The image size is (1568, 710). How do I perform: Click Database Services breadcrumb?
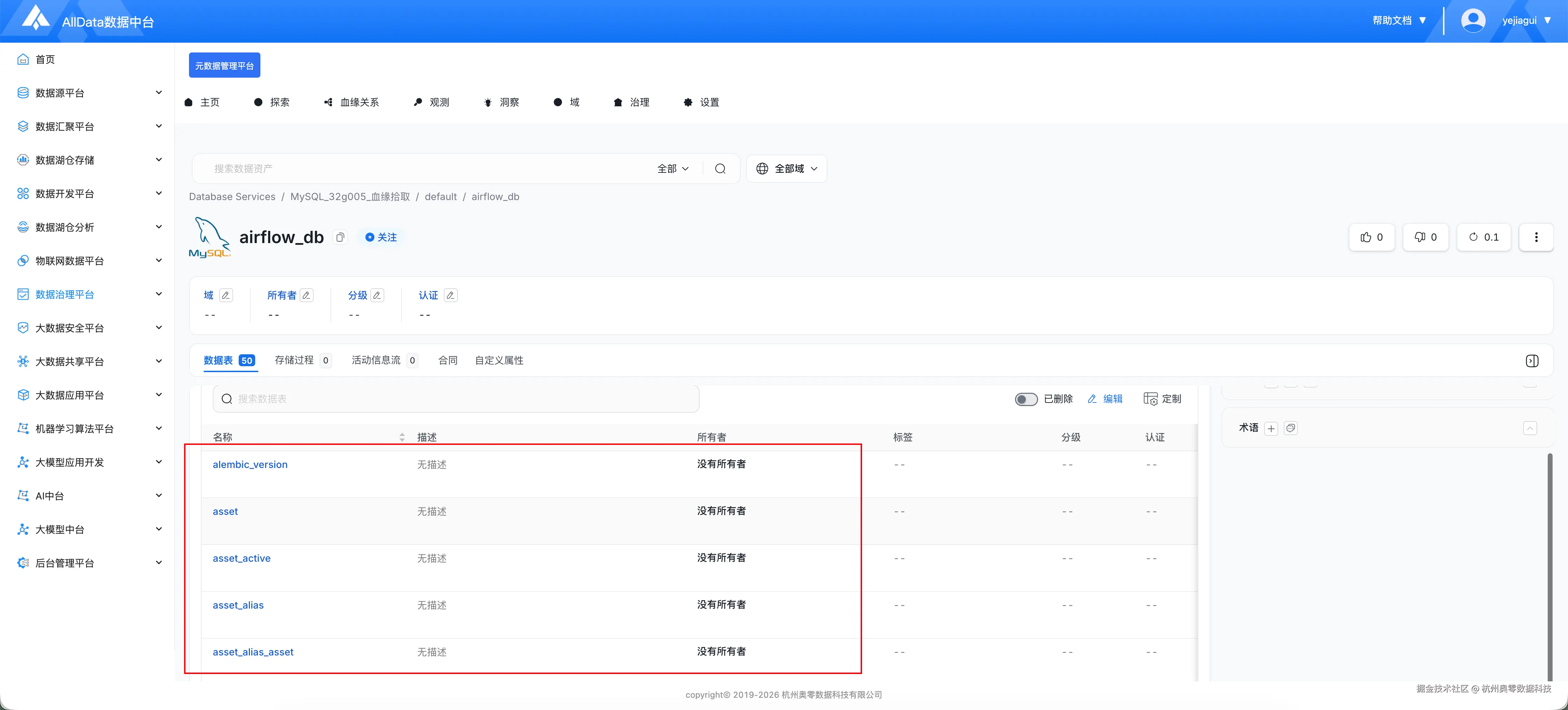tap(232, 197)
